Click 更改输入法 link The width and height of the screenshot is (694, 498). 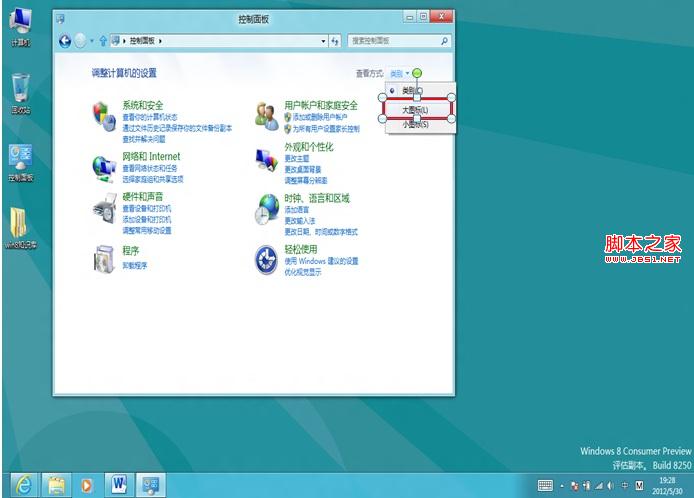pyautogui.click(x=300, y=220)
